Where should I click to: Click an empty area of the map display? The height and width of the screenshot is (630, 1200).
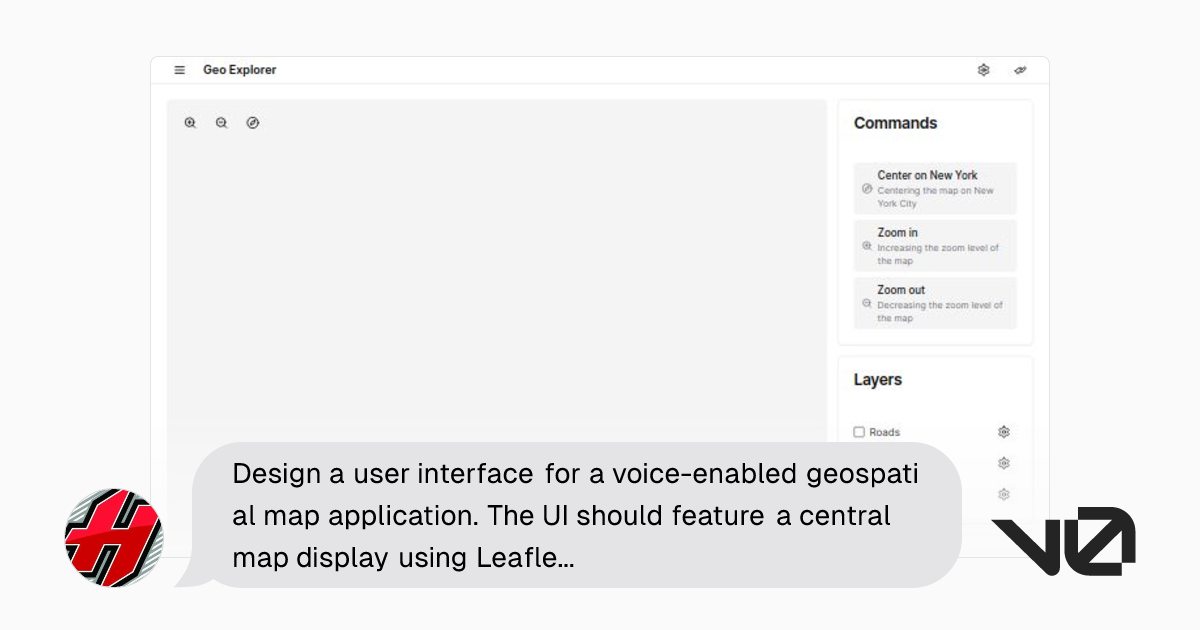500,280
